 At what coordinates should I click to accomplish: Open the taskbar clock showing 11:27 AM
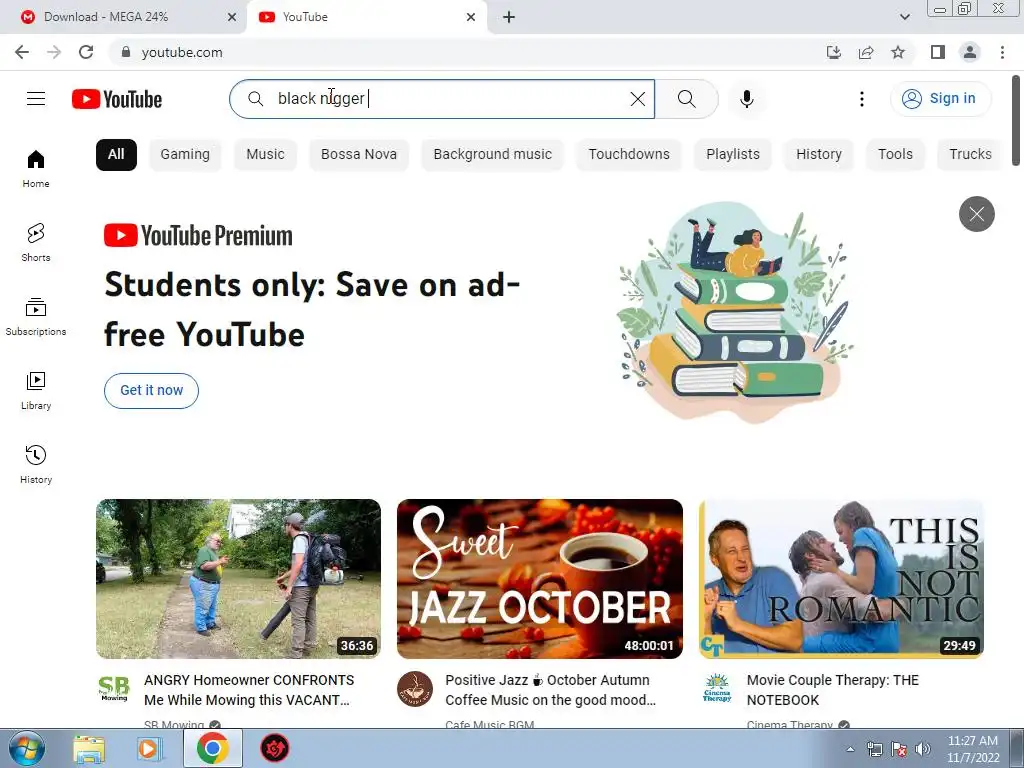tap(973, 749)
